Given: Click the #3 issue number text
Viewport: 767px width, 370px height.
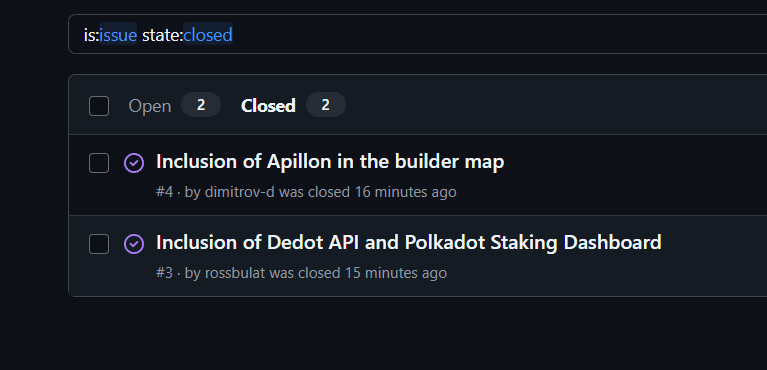Looking at the screenshot, I should pos(164,273).
